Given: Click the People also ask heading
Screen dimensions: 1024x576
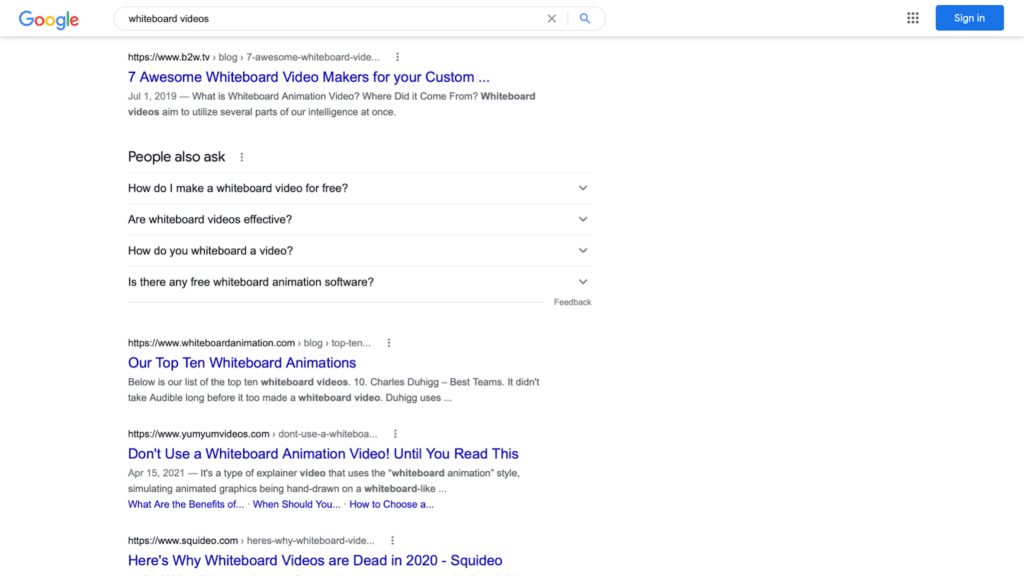Looking at the screenshot, I should (176, 157).
